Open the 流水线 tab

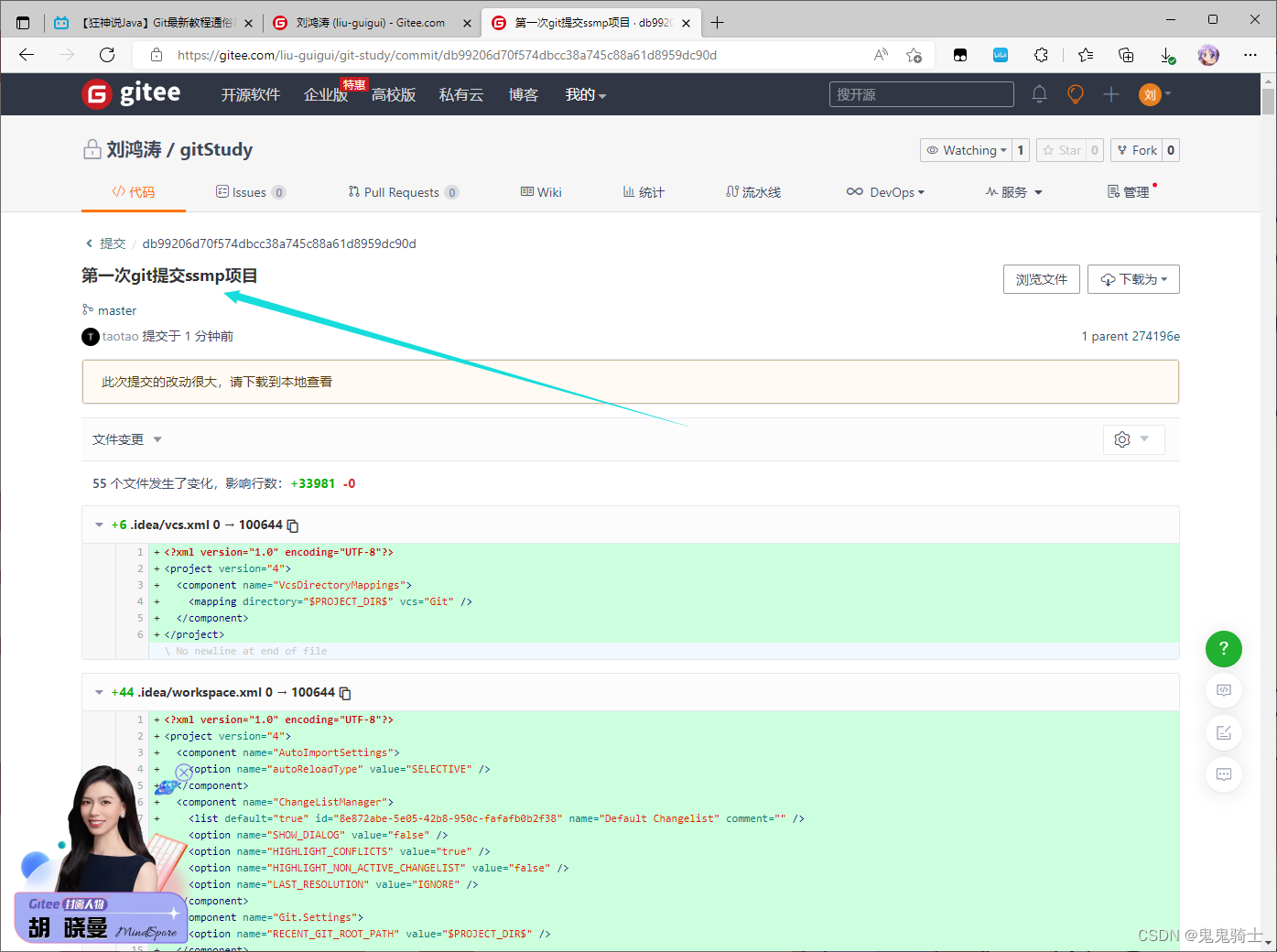click(753, 192)
